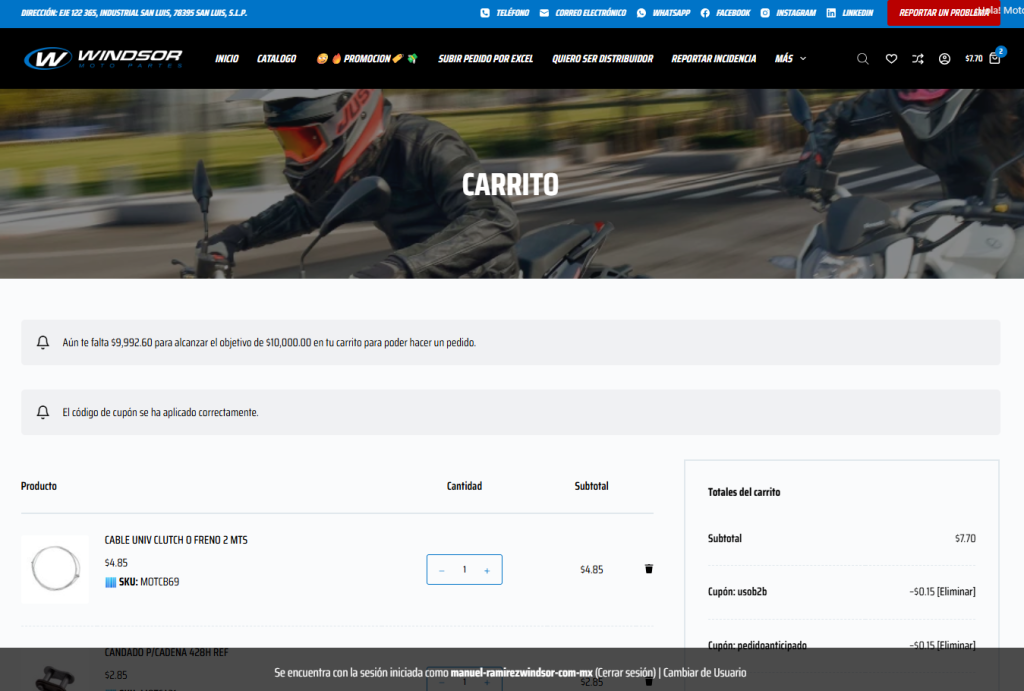Open the Promocion menu item
Viewport: 1024px width, 691px height.
(367, 59)
